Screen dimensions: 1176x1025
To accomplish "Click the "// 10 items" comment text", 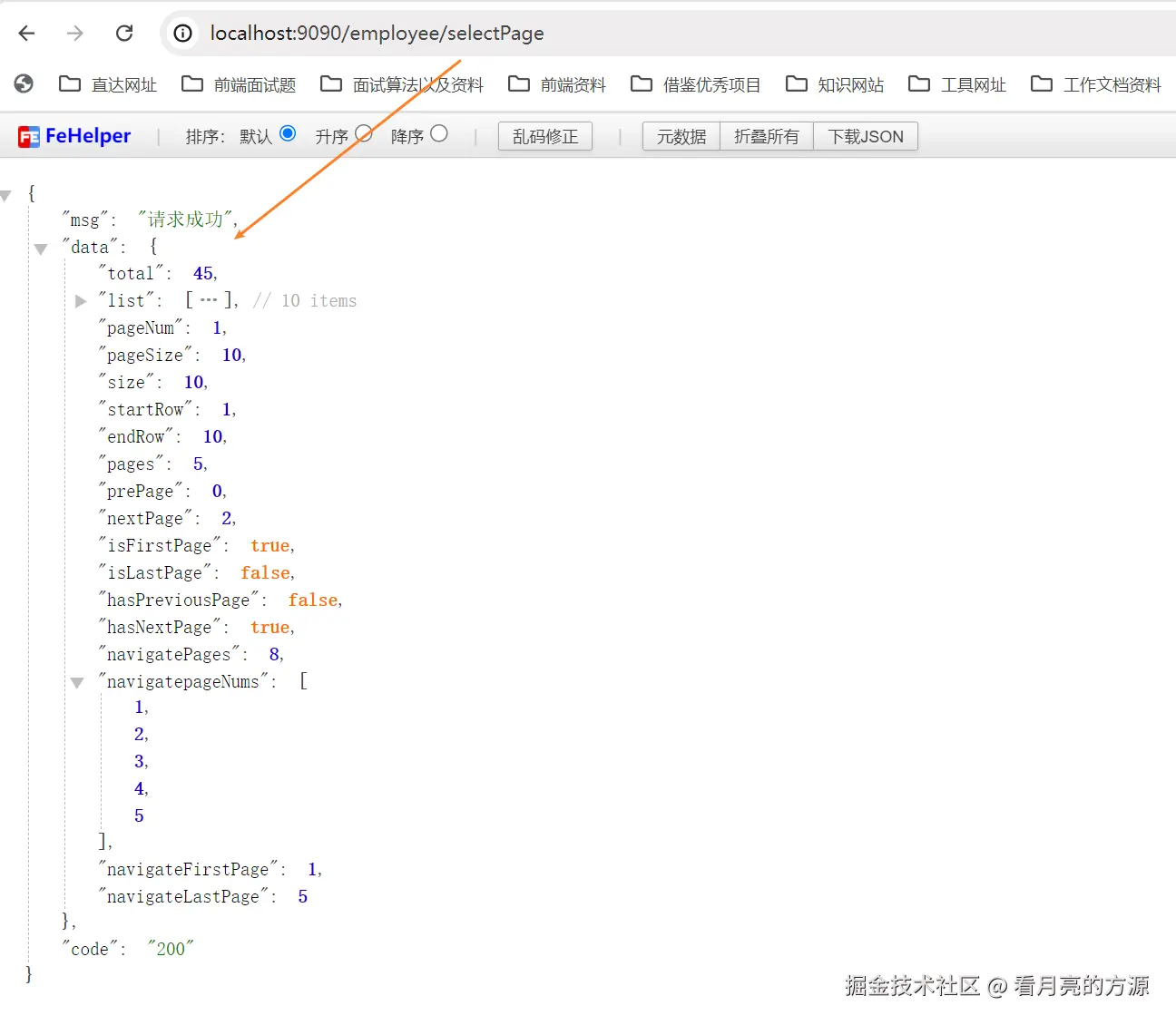I will point(305,300).
